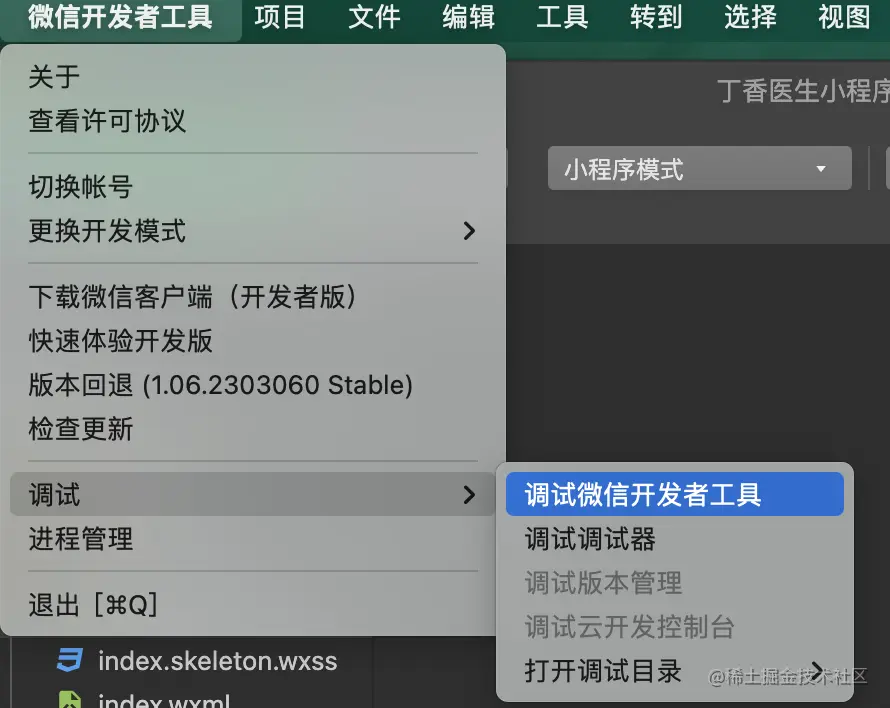Choose 下载微信客户端（开发者版）
This screenshot has width=890, height=708.
click(253, 297)
